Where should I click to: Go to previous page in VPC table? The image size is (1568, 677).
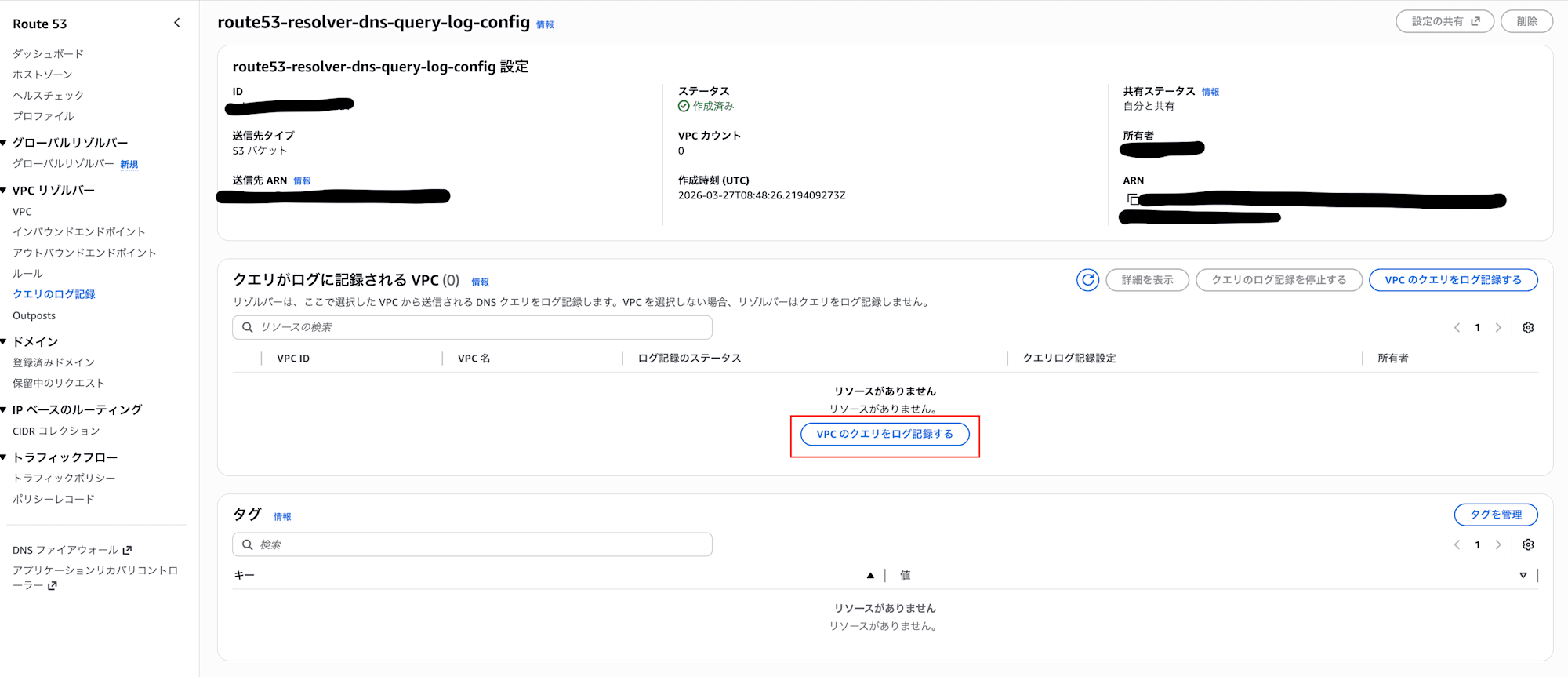[x=1457, y=328]
